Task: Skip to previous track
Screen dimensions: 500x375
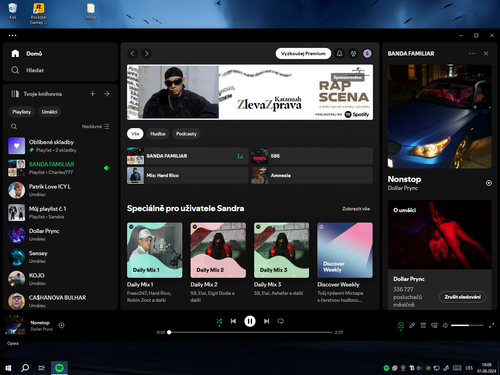Action: coord(233,321)
